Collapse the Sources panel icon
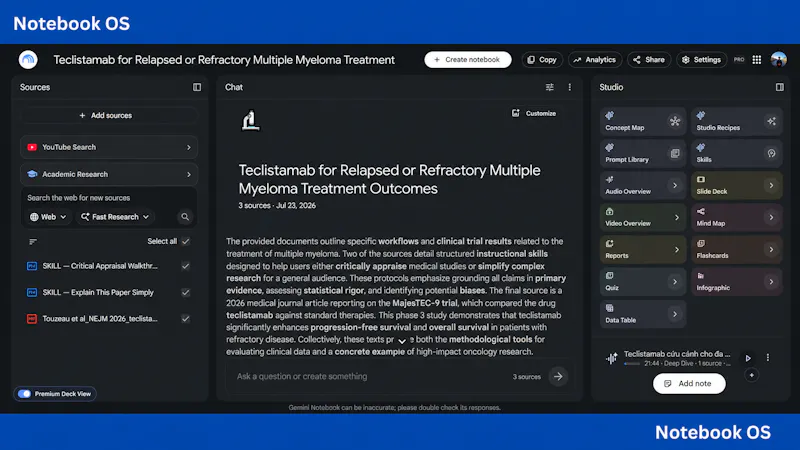The width and height of the screenshot is (800, 450). (197, 87)
